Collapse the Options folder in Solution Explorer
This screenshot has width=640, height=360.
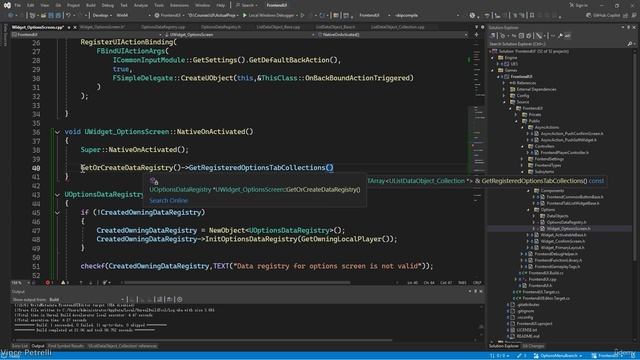click(529, 210)
